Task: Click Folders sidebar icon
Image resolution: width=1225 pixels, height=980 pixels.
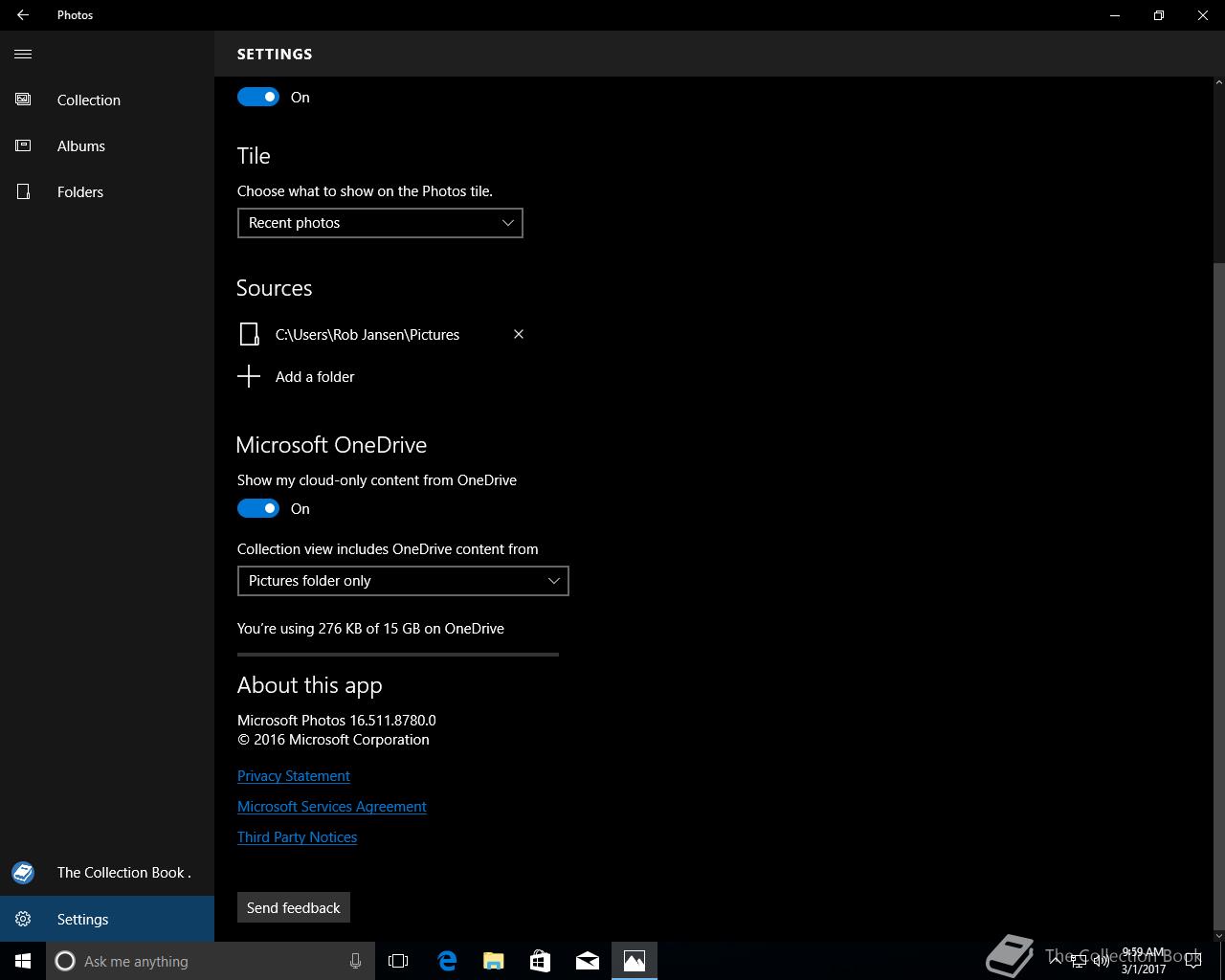Action: click(23, 191)
